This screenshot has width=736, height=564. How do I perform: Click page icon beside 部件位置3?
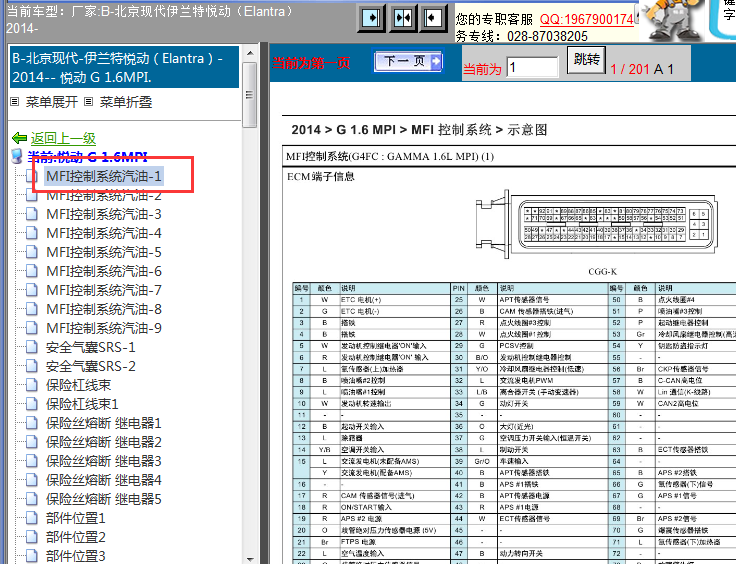pyautogui.click(x=32, y=556)
